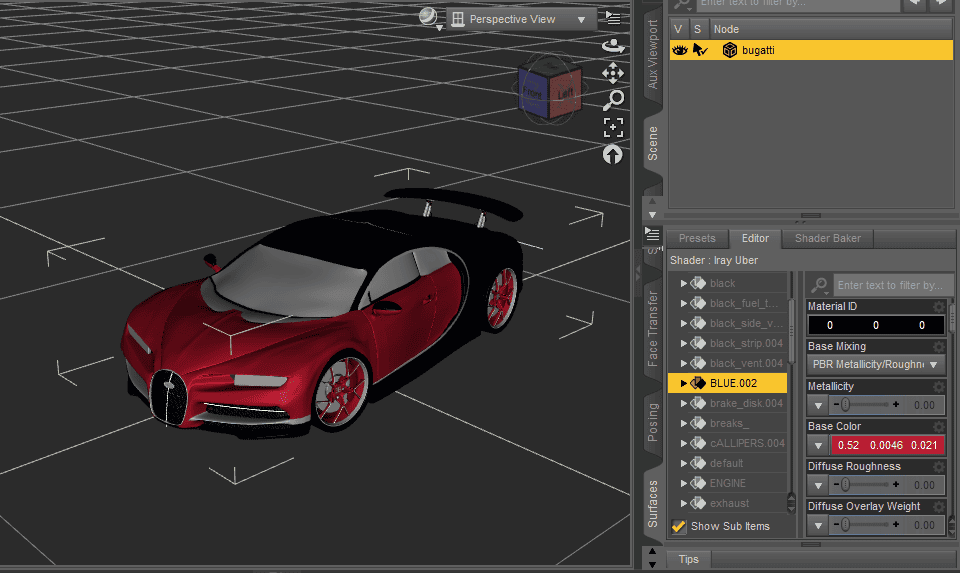
Task: Open Base Mixing PBR Metallicity/Roughness dropdown
Action: (875, 365)
